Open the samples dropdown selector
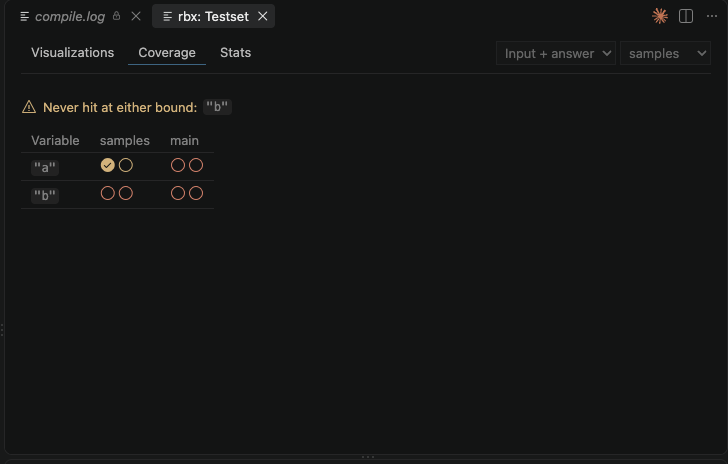 pos(665,53)
